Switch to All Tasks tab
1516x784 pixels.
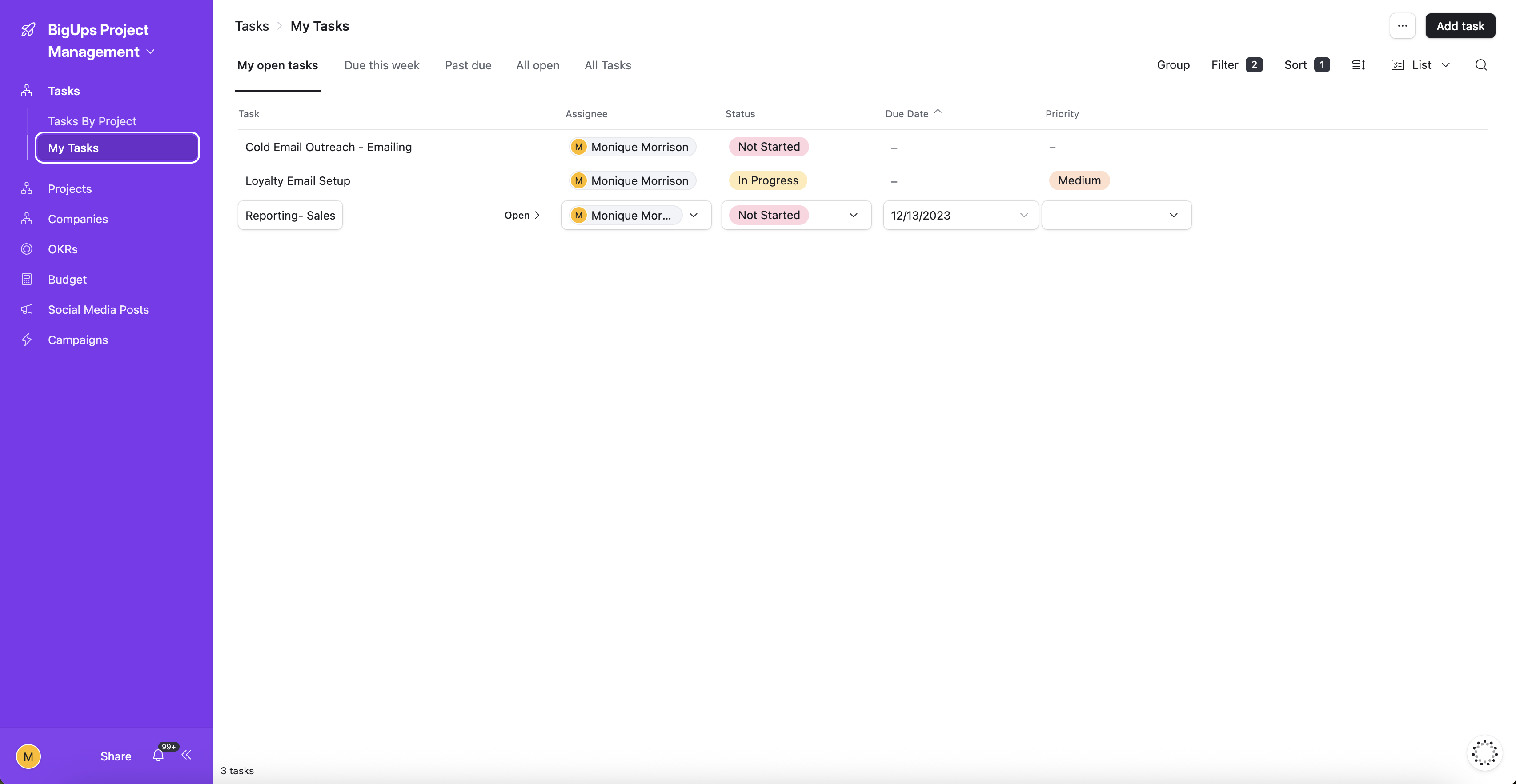[x=607, y=65]
